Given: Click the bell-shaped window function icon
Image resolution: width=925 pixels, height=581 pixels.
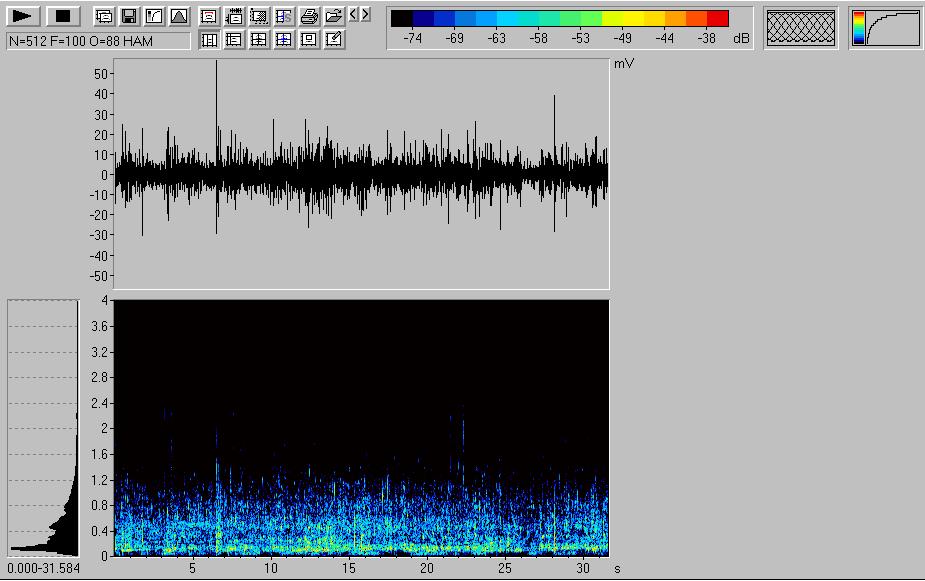Looking at the screenshot, I should click(x=178, y=16).
